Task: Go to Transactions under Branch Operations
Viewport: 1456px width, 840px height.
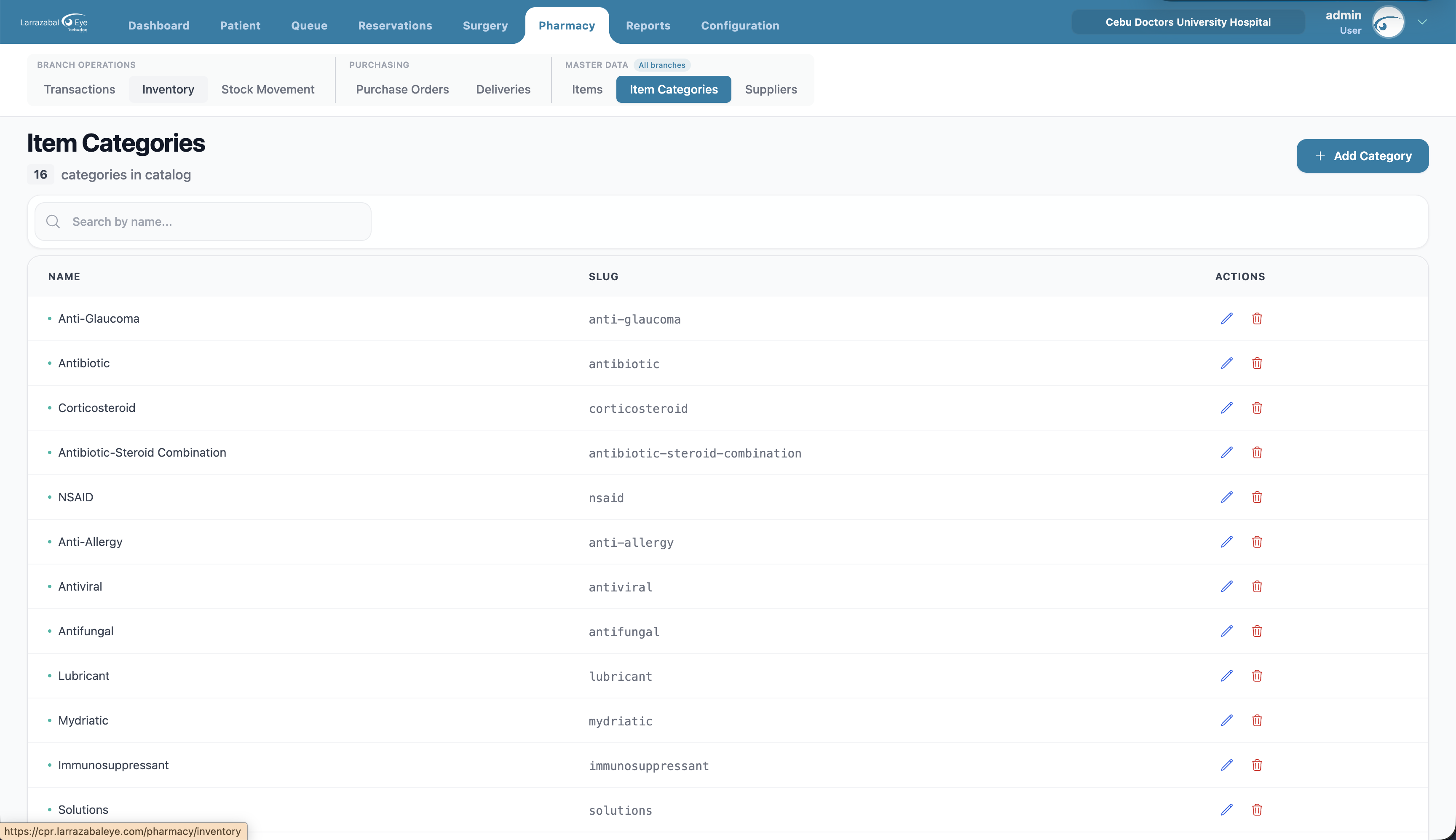Action: (x=80, y=89)
